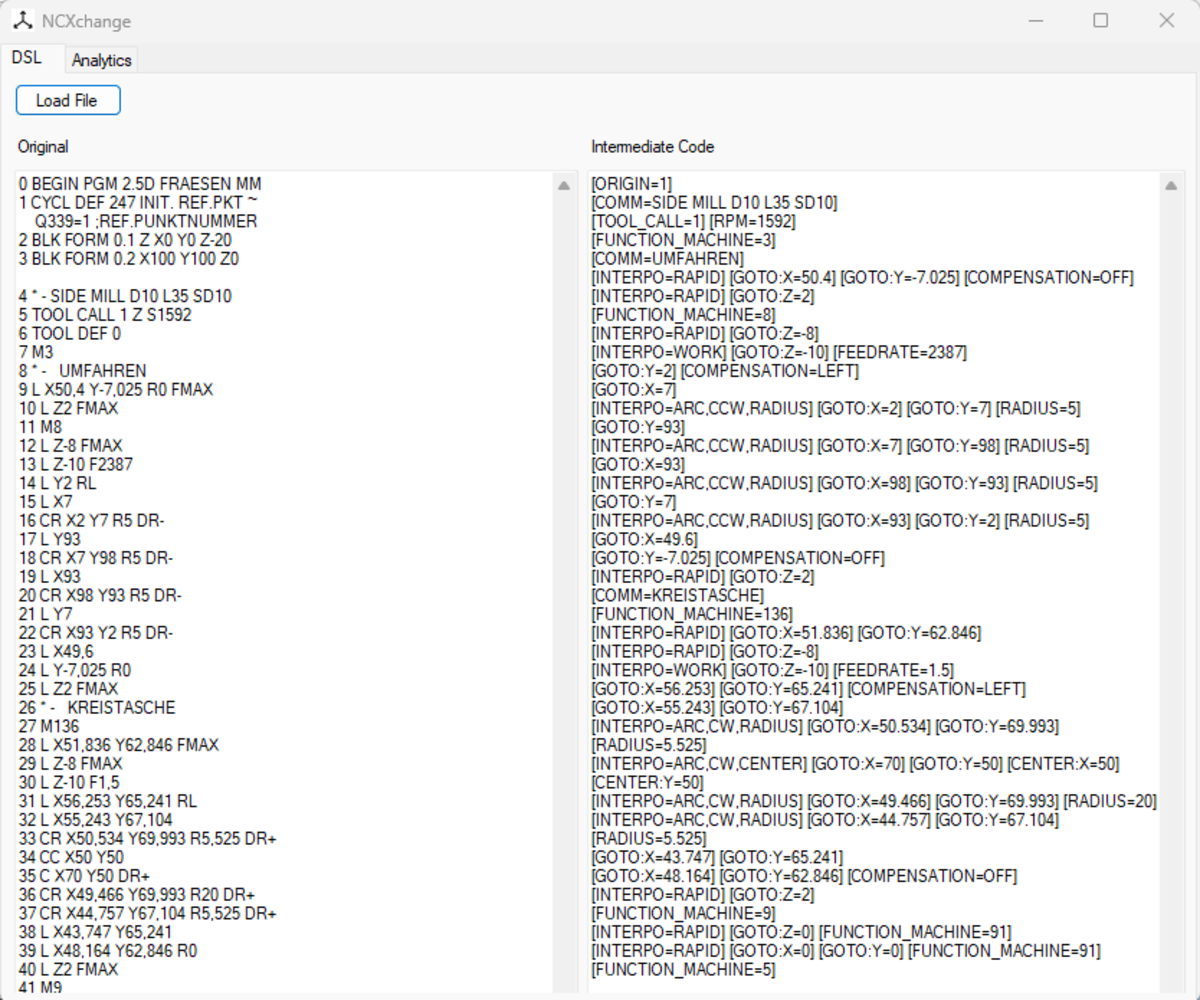Click the '8 * - UMFAHREN' comment line
The height and width of the screenshot is (1000, 1200).
(x=82, y=371)
